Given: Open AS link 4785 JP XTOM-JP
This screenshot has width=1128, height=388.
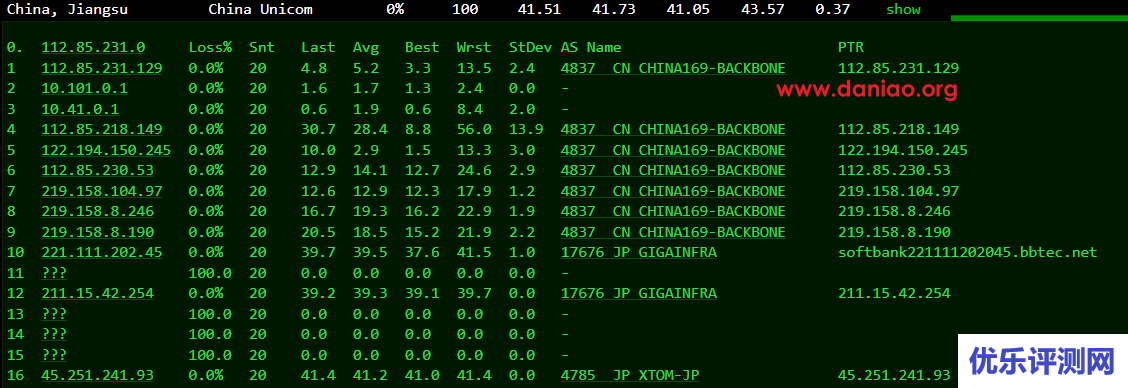Looking at the screenshot, I should click(x=629, y=376).
